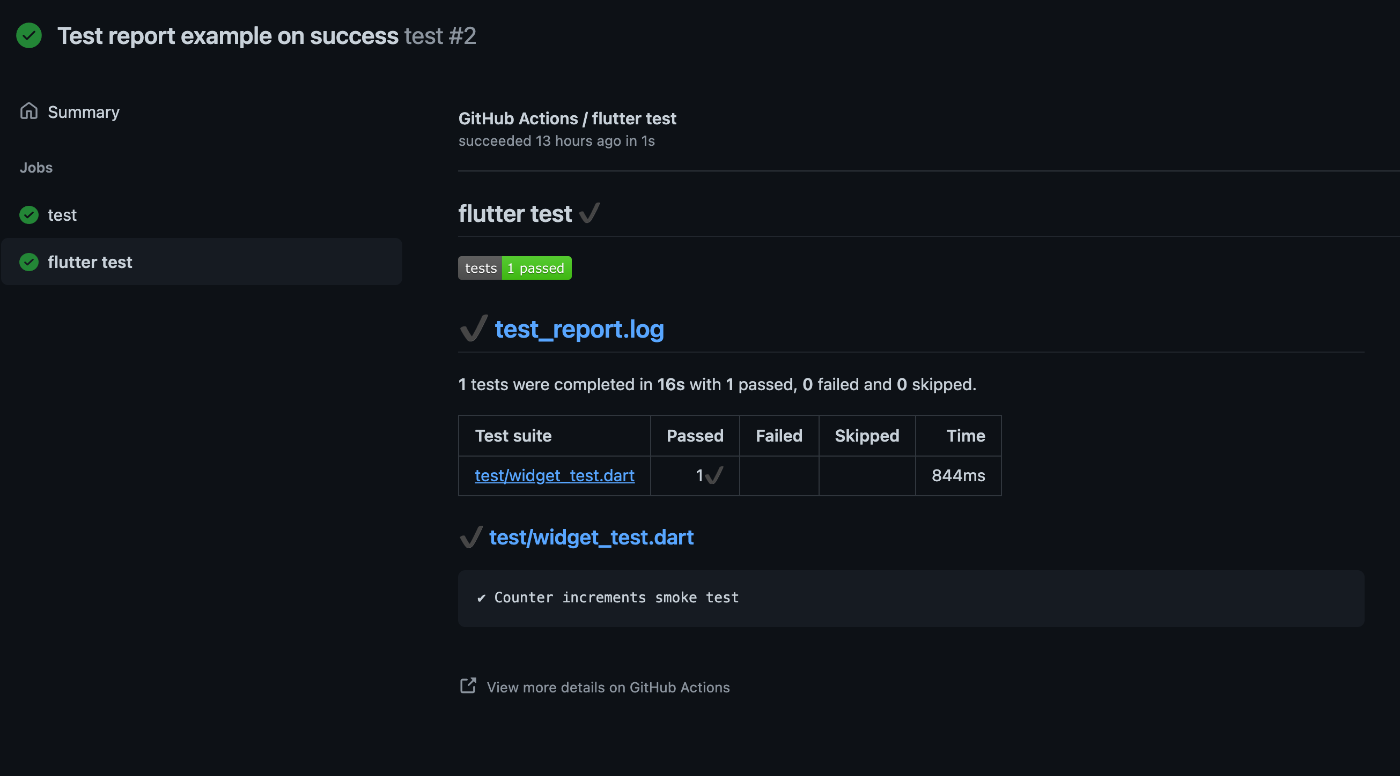The width and height of the screenshot is (1400, 776).
Task: Click the external link icon beside 'View more details'
Action: [467, 686]
